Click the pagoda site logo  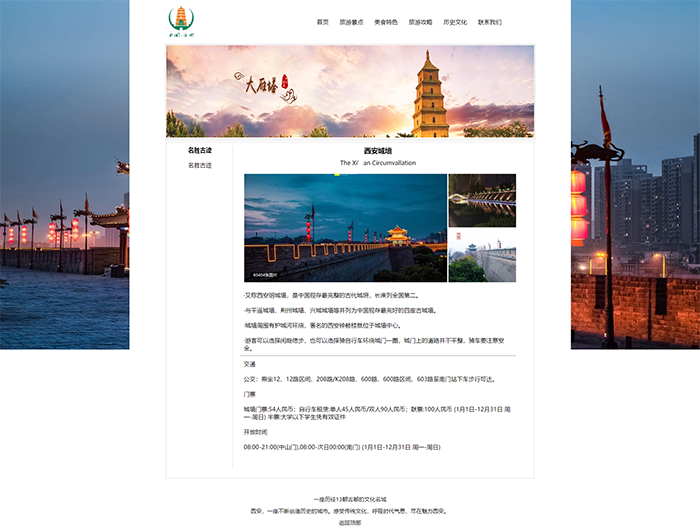point(182,20)
